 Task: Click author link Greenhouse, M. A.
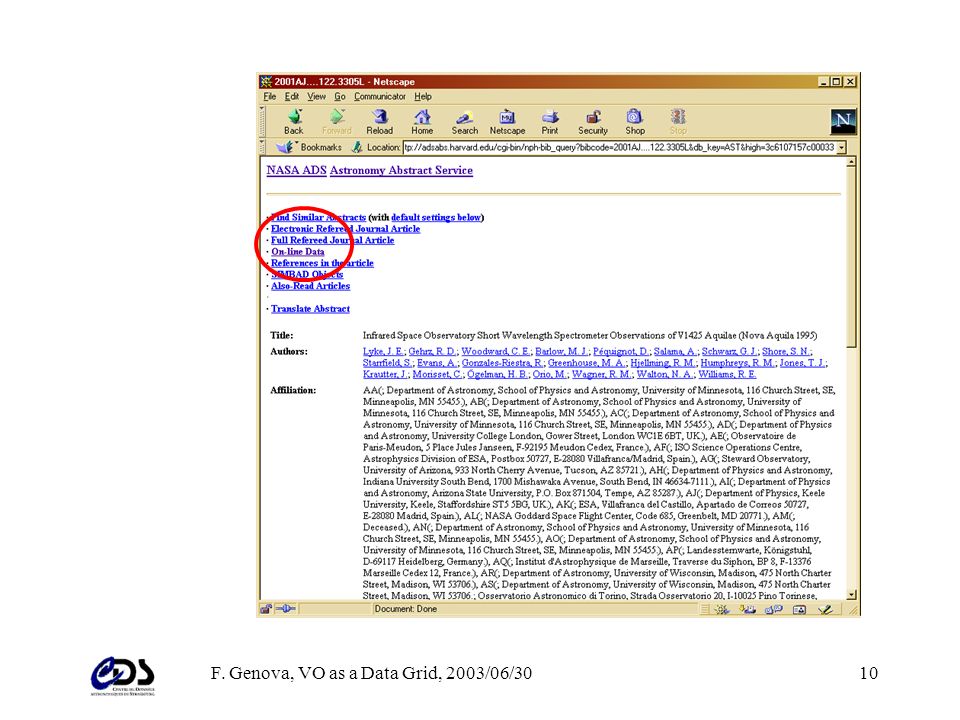587,363
